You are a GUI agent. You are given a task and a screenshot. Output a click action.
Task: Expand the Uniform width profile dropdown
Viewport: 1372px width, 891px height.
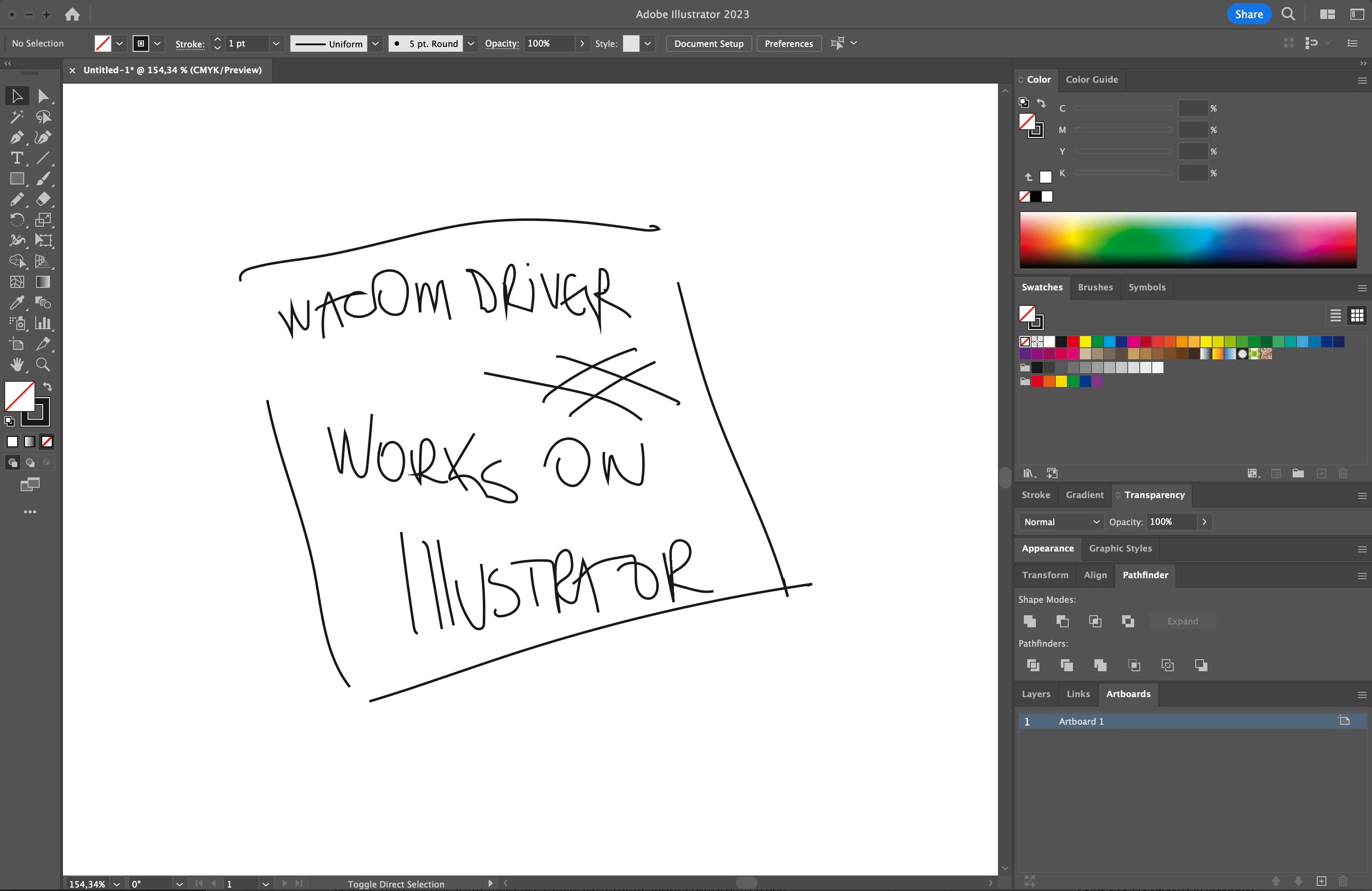[x=375, y=43]
